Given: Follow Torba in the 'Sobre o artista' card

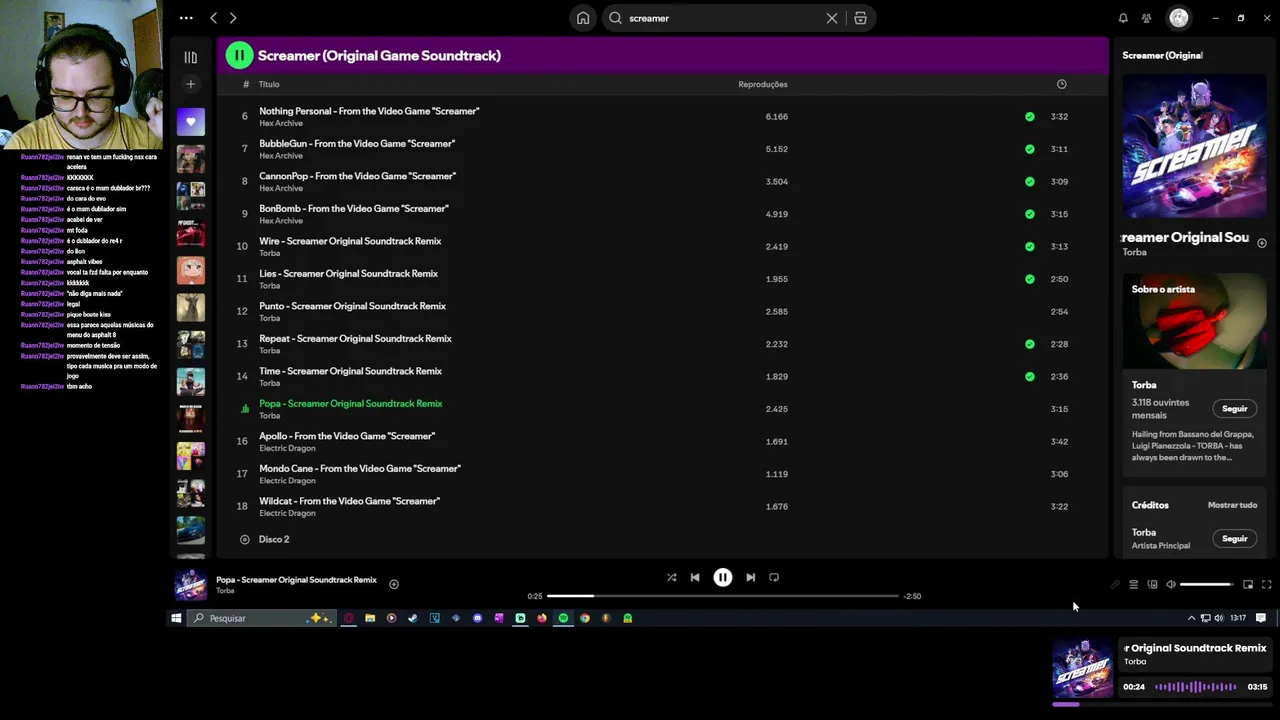Looking at the screenshot, I should coord(1234,409).
